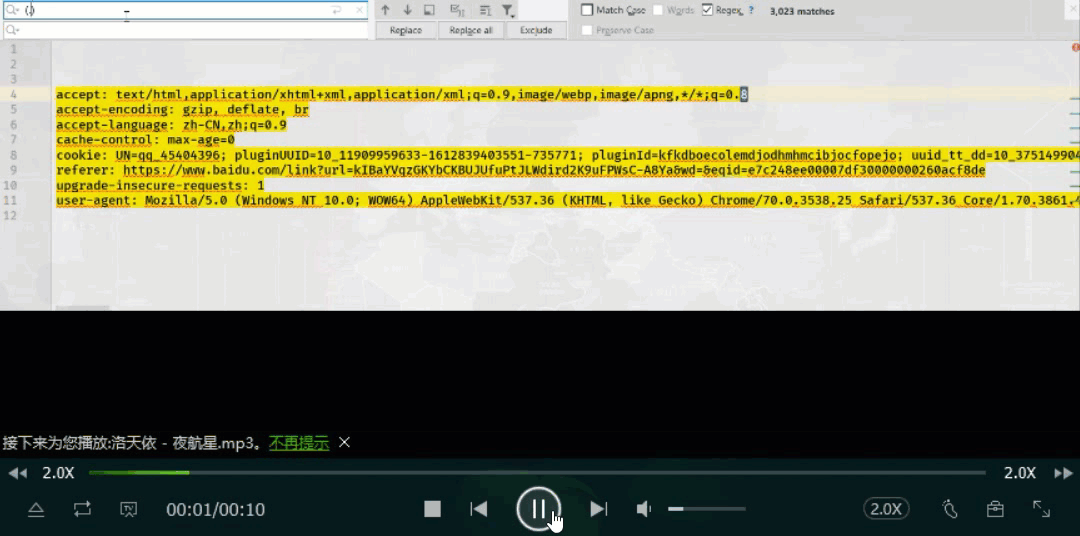Open the 2.0X playback speed selector
The width and height of the screenshot is (1080, 536).
(886, 509)
